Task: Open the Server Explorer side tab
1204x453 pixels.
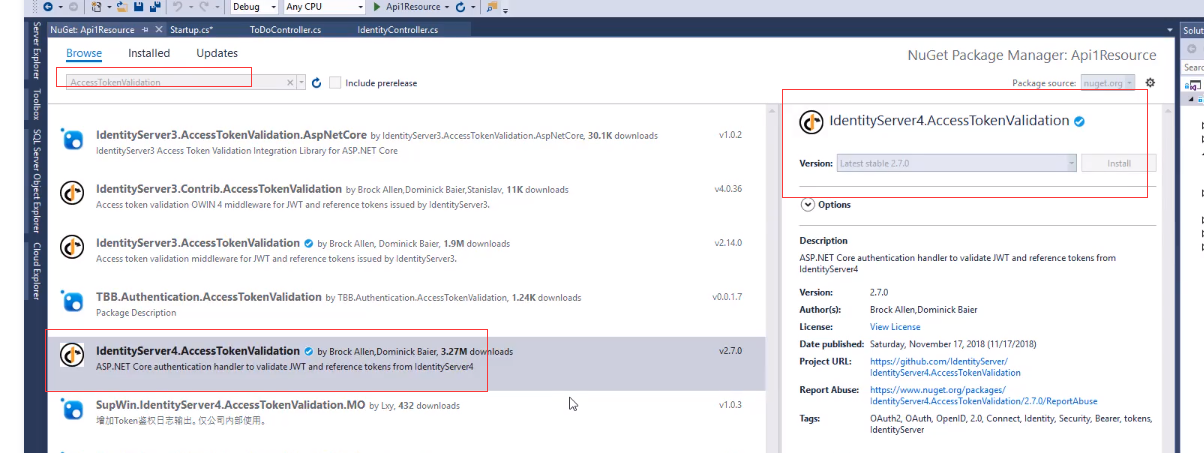Action: 36,52
